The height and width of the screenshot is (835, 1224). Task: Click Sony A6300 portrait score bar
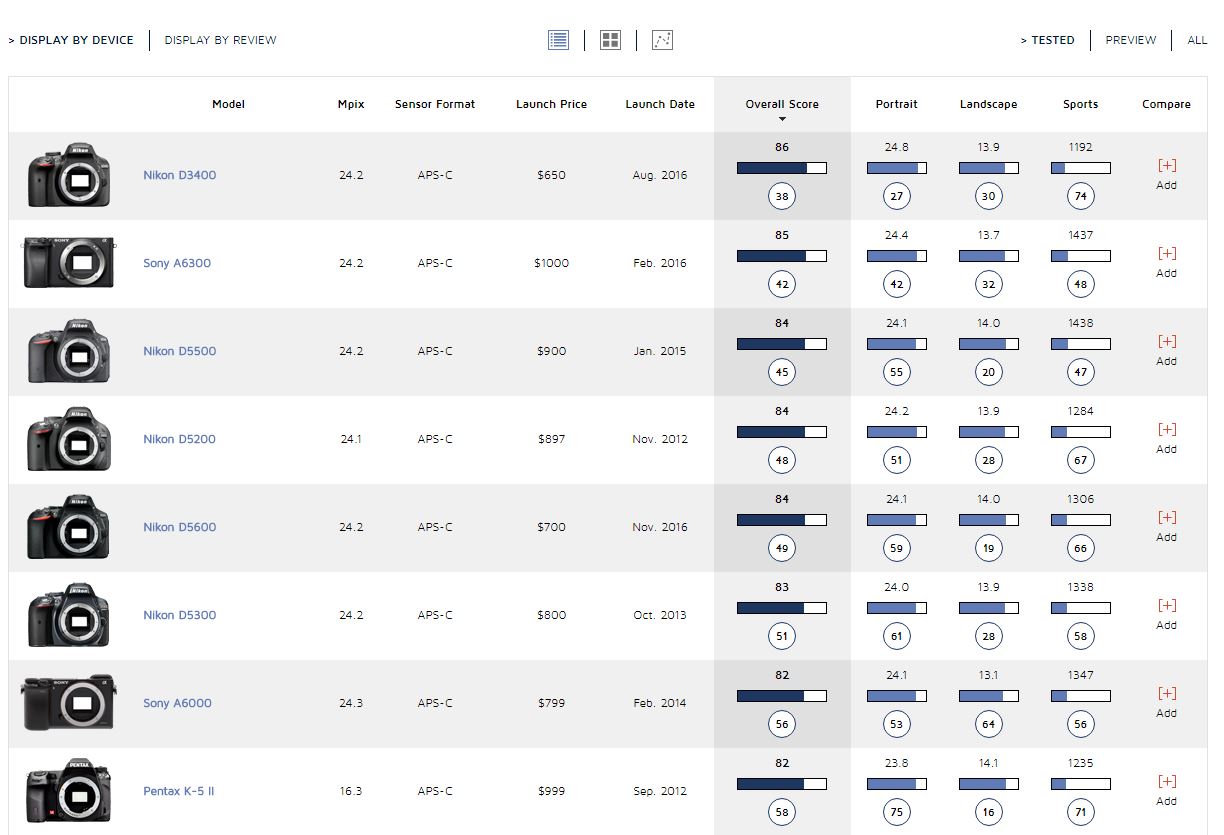point(896,256)
